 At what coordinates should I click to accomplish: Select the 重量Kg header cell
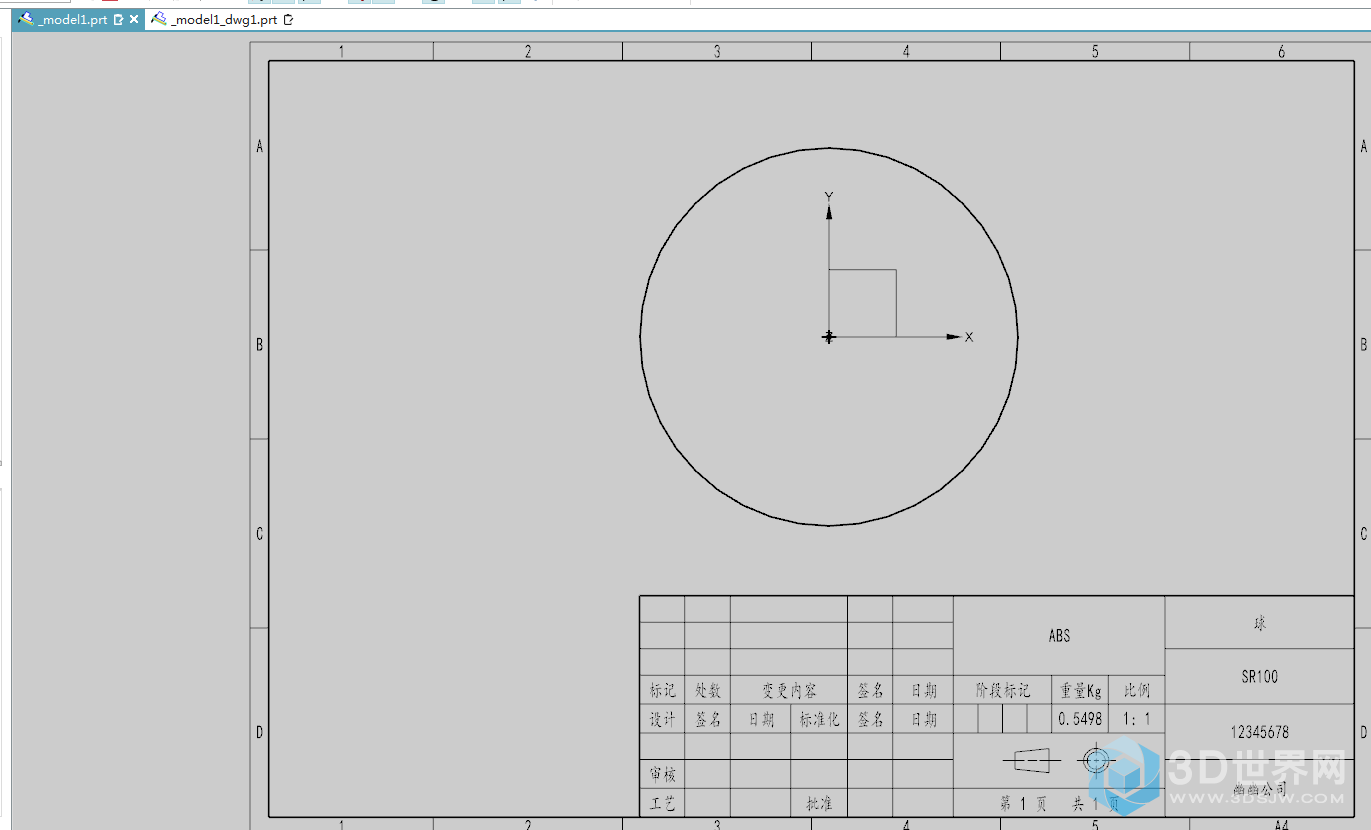click(1081, 690)
